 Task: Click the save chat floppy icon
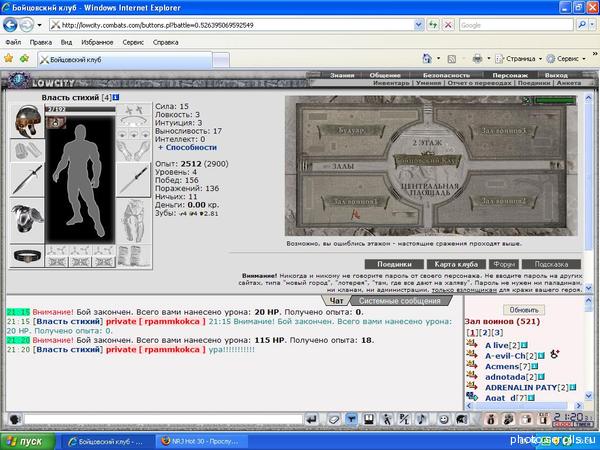368,420
